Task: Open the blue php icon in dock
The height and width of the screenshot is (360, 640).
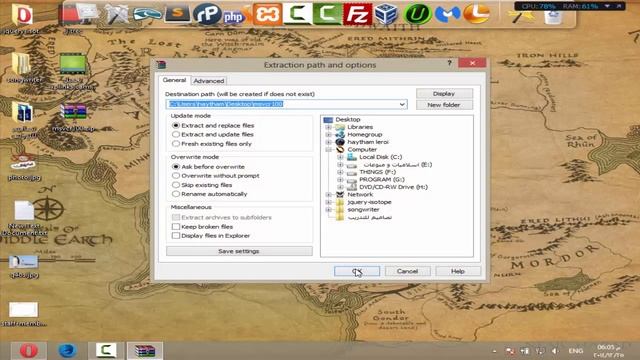Action: pyautogui.click(x=233, y=16)
